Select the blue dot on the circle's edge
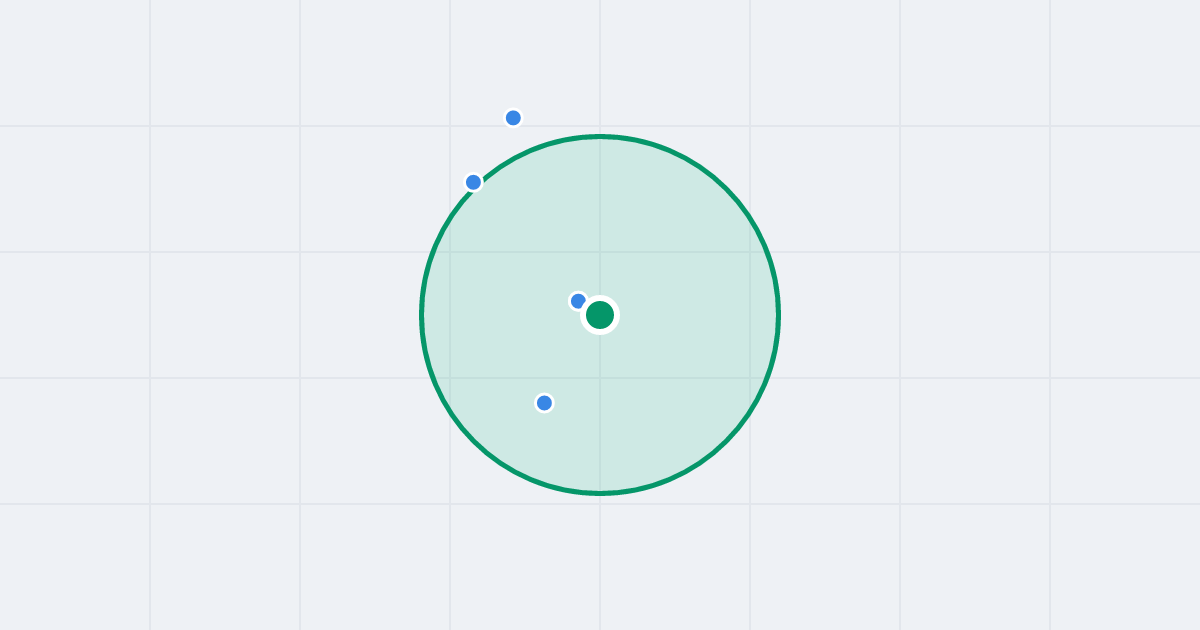Image resolution: width=1200 pixels, height=630 pixels. tap(474, 182)
